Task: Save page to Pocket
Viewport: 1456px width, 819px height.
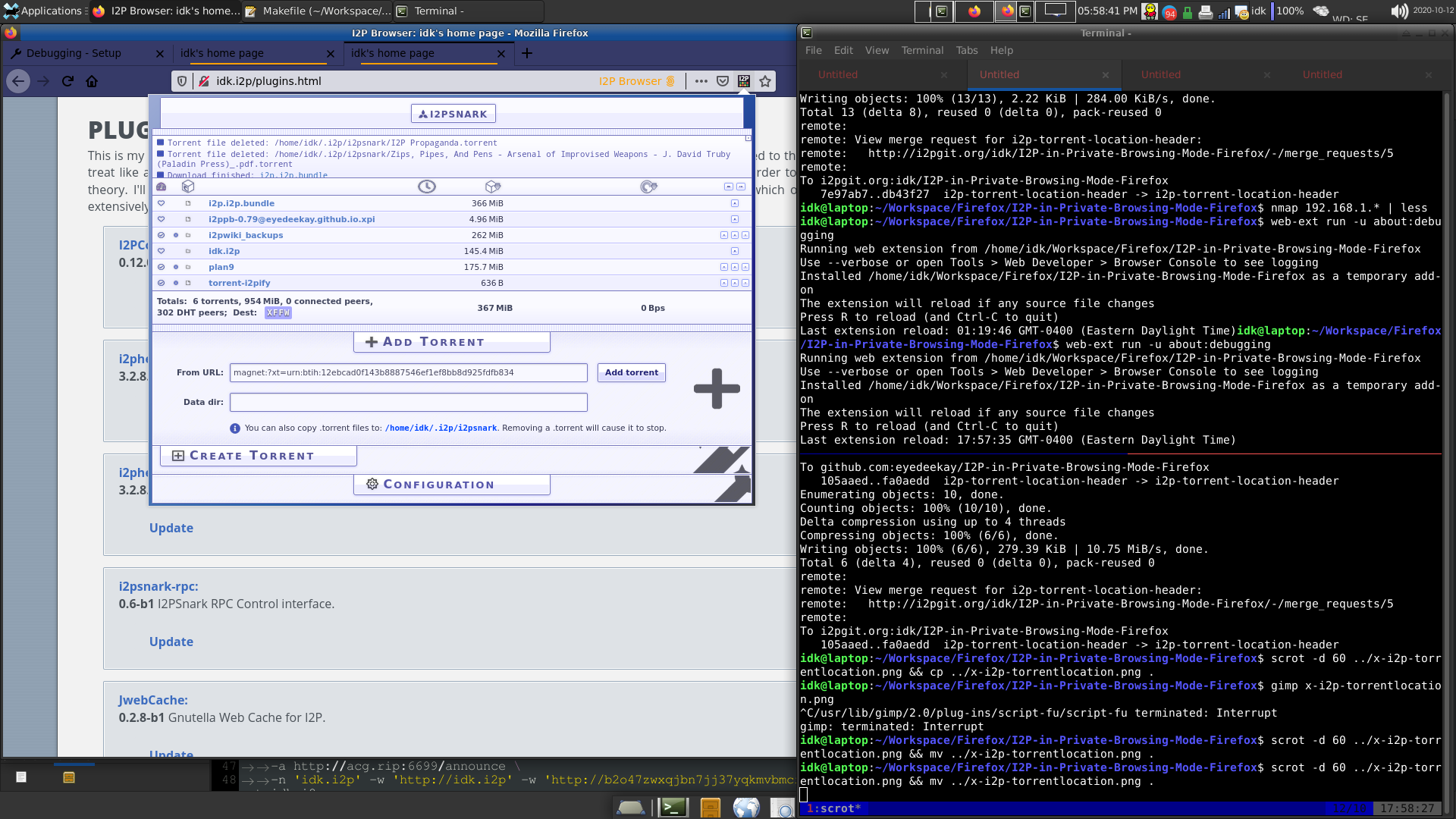Action: (x=722, y=81)
